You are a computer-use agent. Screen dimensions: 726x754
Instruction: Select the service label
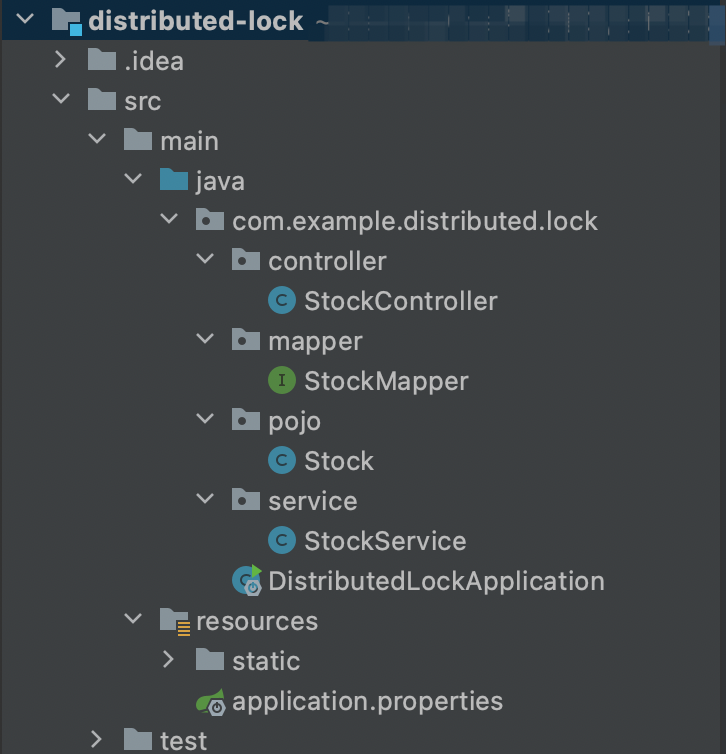313,501
